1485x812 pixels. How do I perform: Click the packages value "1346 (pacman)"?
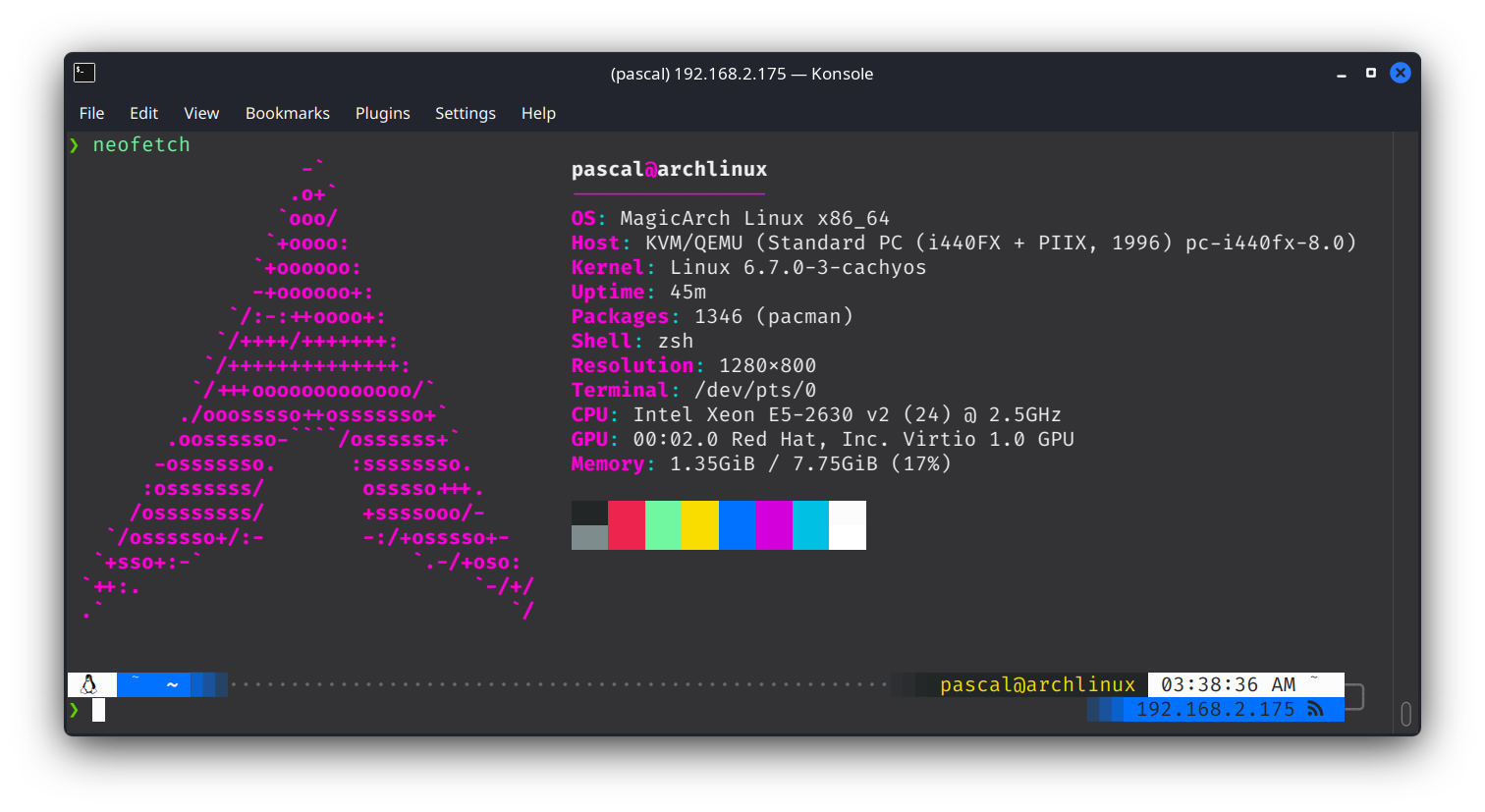[774, 316]
